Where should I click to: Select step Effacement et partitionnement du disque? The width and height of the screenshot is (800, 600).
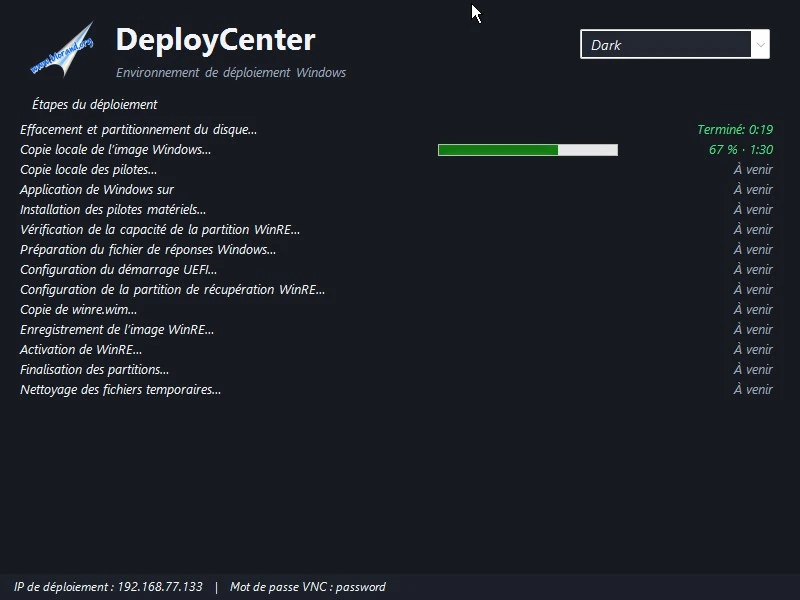(138, 130)
